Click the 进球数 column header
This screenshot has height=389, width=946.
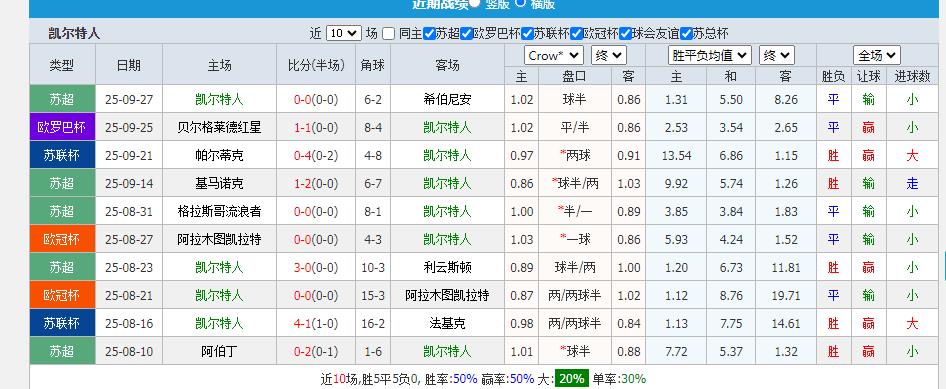pyautogui.click(x=912, y=77)
